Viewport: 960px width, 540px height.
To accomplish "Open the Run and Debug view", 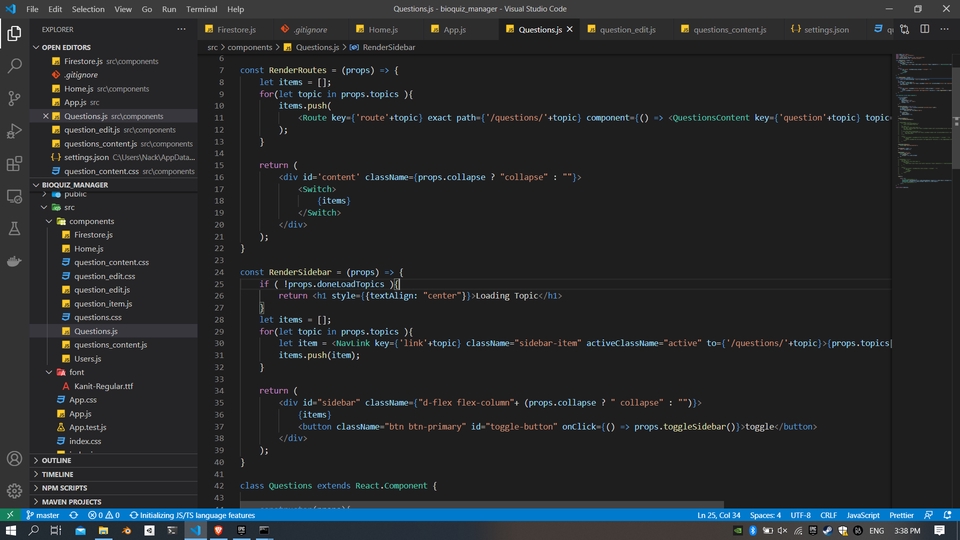I will (x=14, y=131).
